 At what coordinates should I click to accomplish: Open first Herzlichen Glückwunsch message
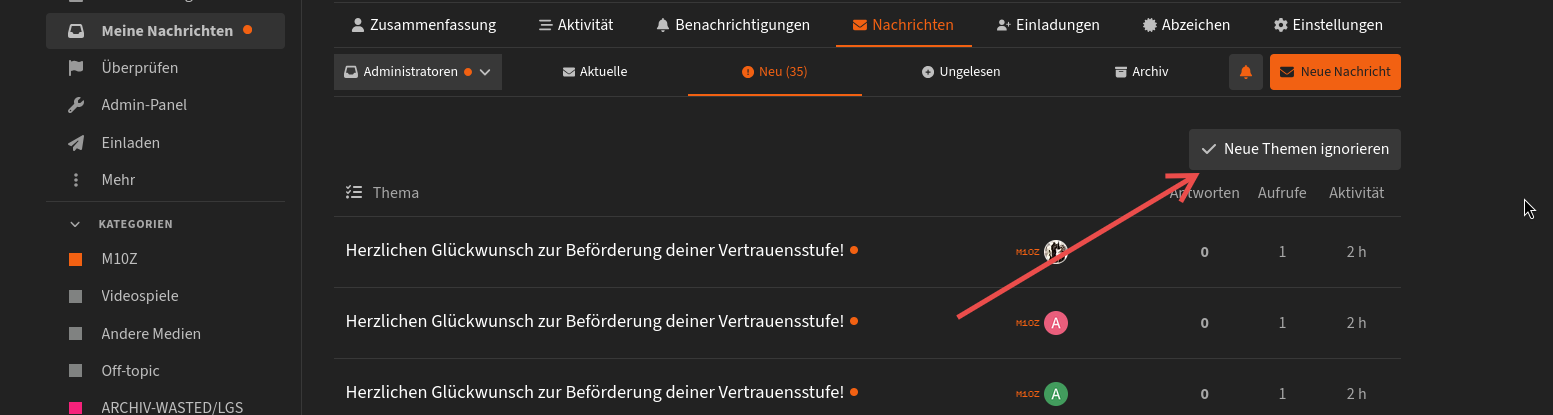pos(594,251)
